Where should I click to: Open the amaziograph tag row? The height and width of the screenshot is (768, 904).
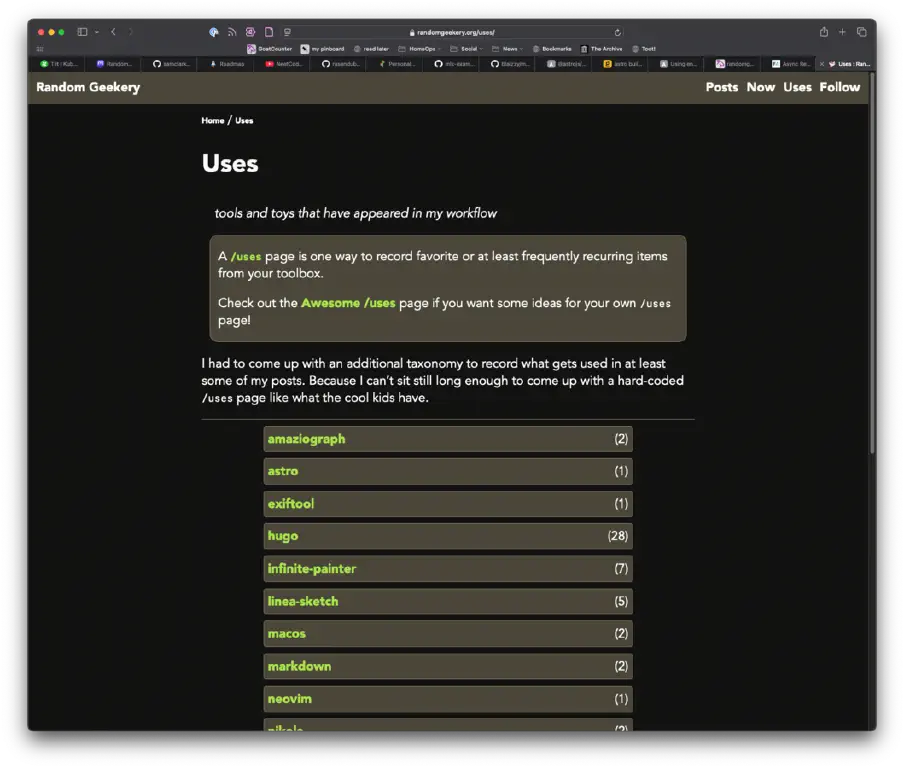click(x=448, y=439)
